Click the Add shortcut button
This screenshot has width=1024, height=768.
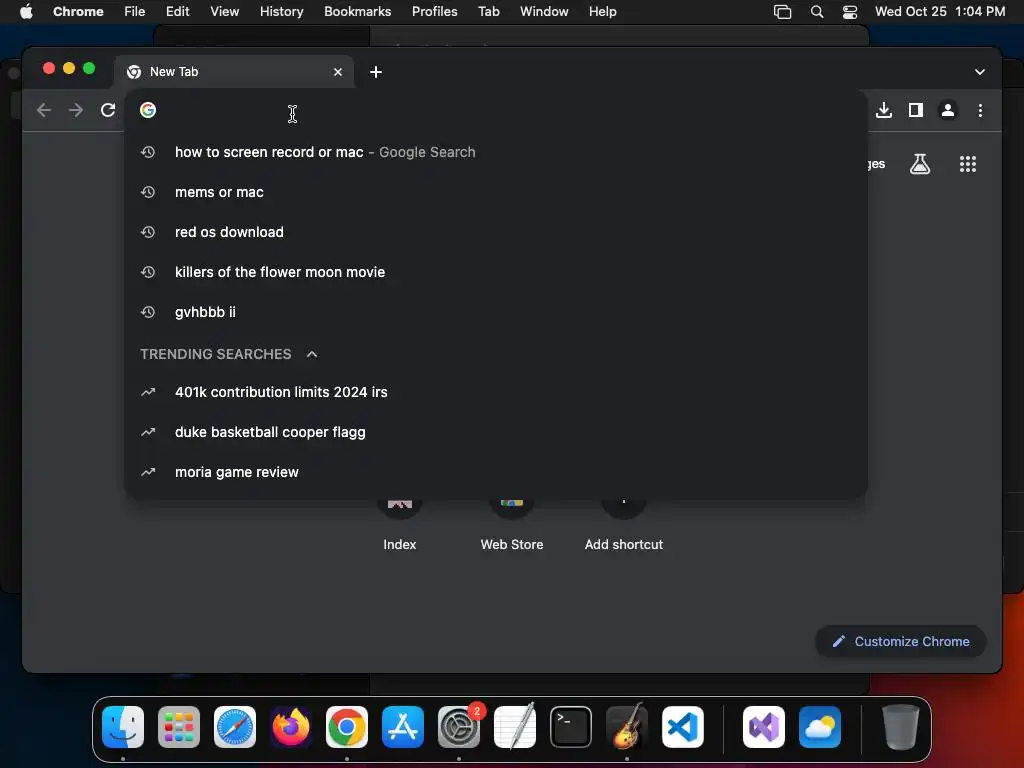tap(624, 526)
